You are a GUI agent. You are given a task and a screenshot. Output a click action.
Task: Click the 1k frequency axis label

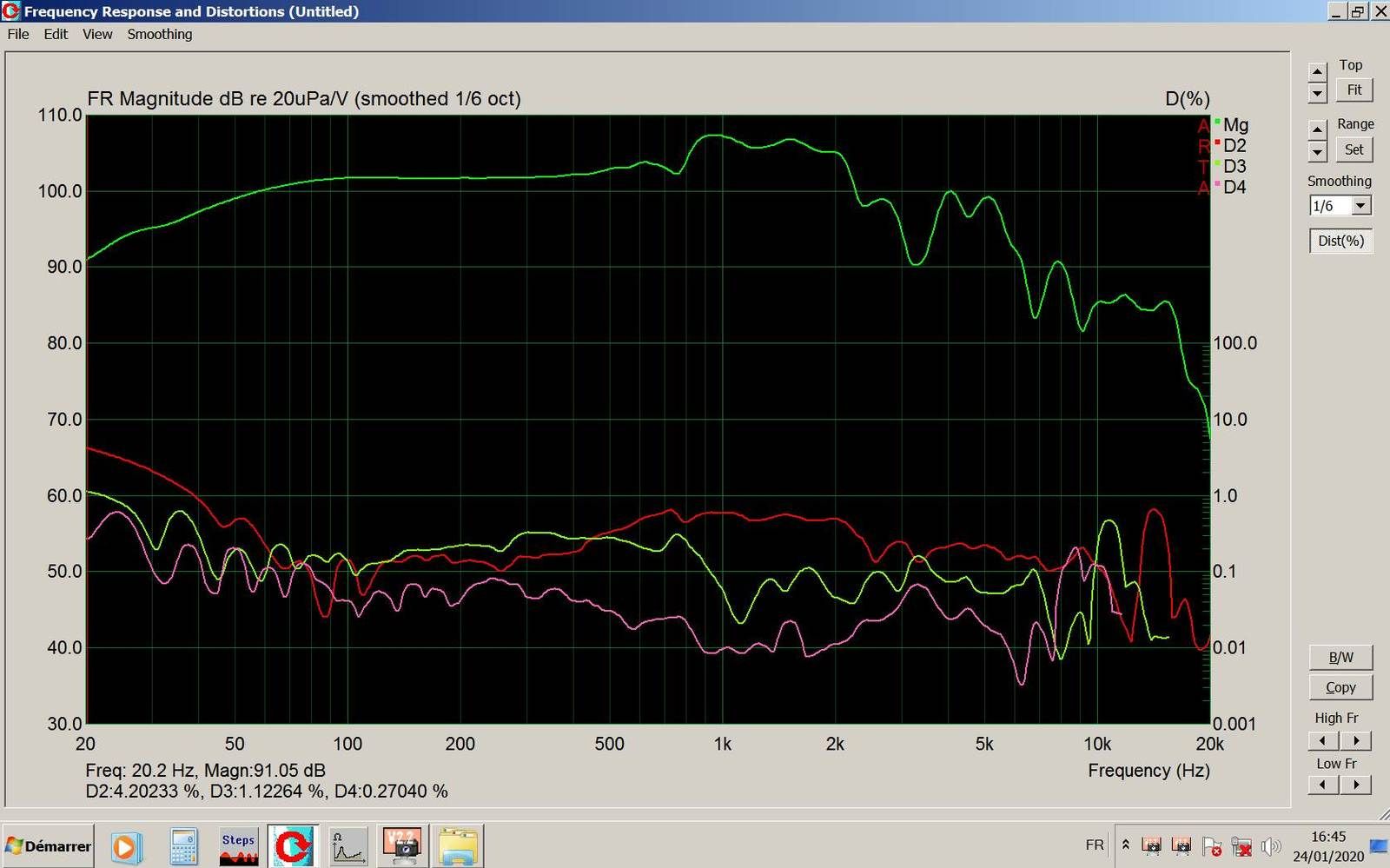723,745
